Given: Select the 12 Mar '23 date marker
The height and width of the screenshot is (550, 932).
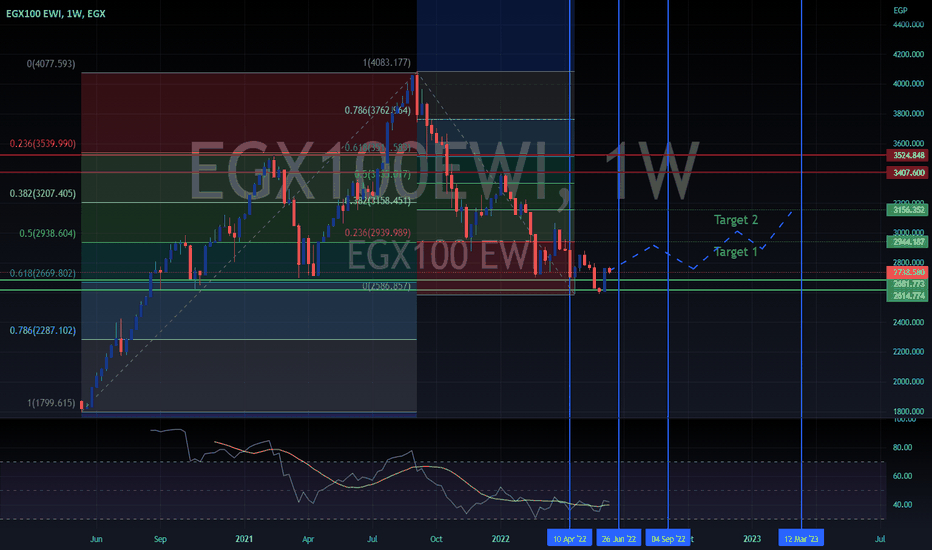Looking at the screenshot, I should [801, 539].
